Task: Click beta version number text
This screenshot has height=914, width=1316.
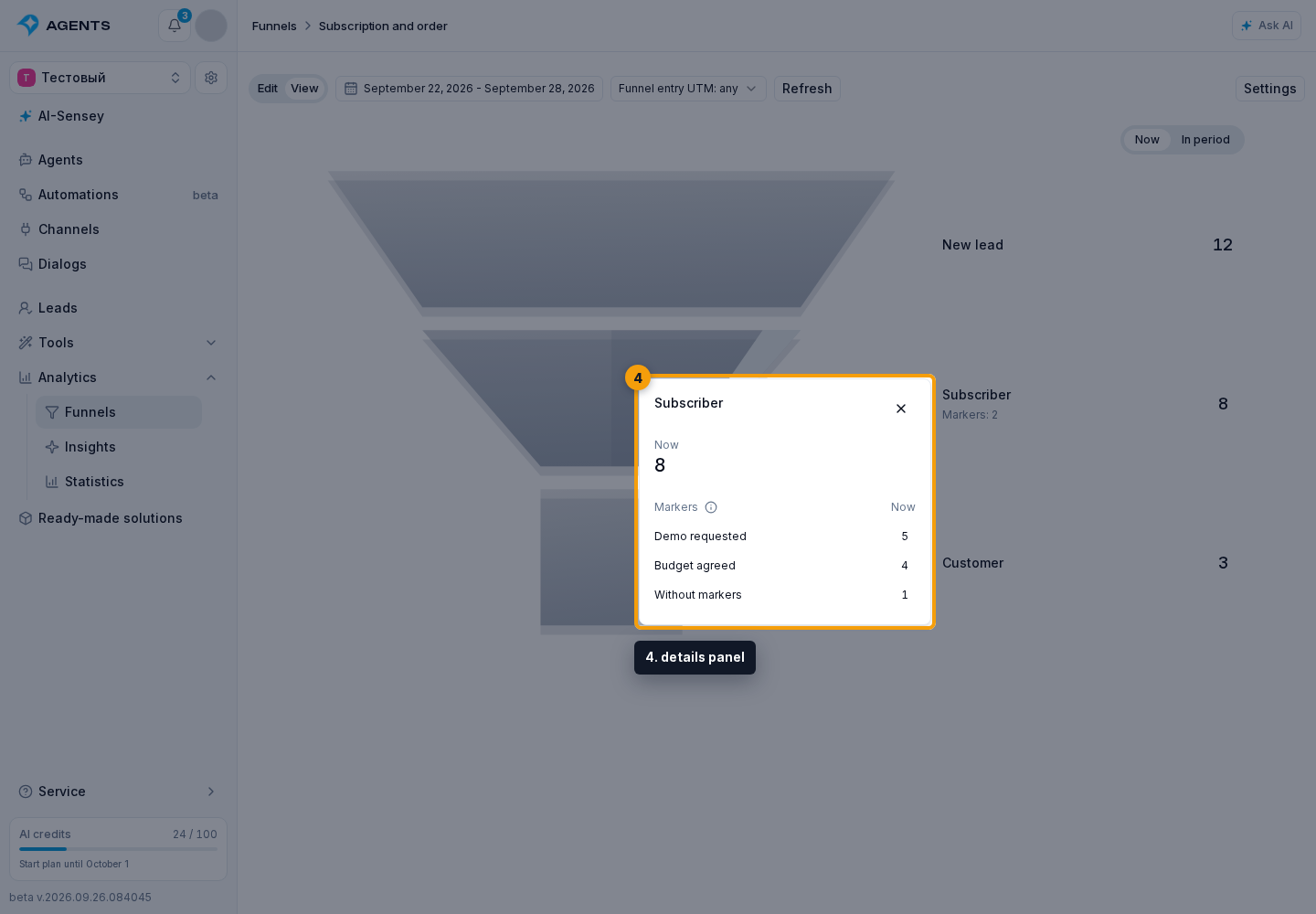Action: pyautogui.click(x=80, y=898)
